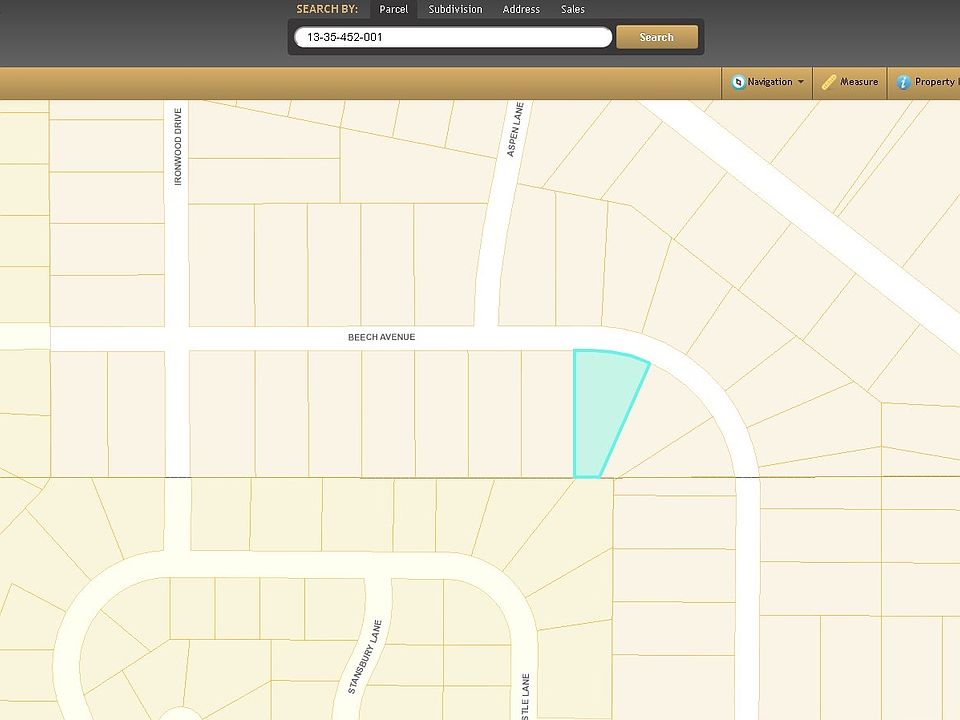Click the Ironwood Drive street label
Screen dimensions: 960x720
(x=178, y=146)
